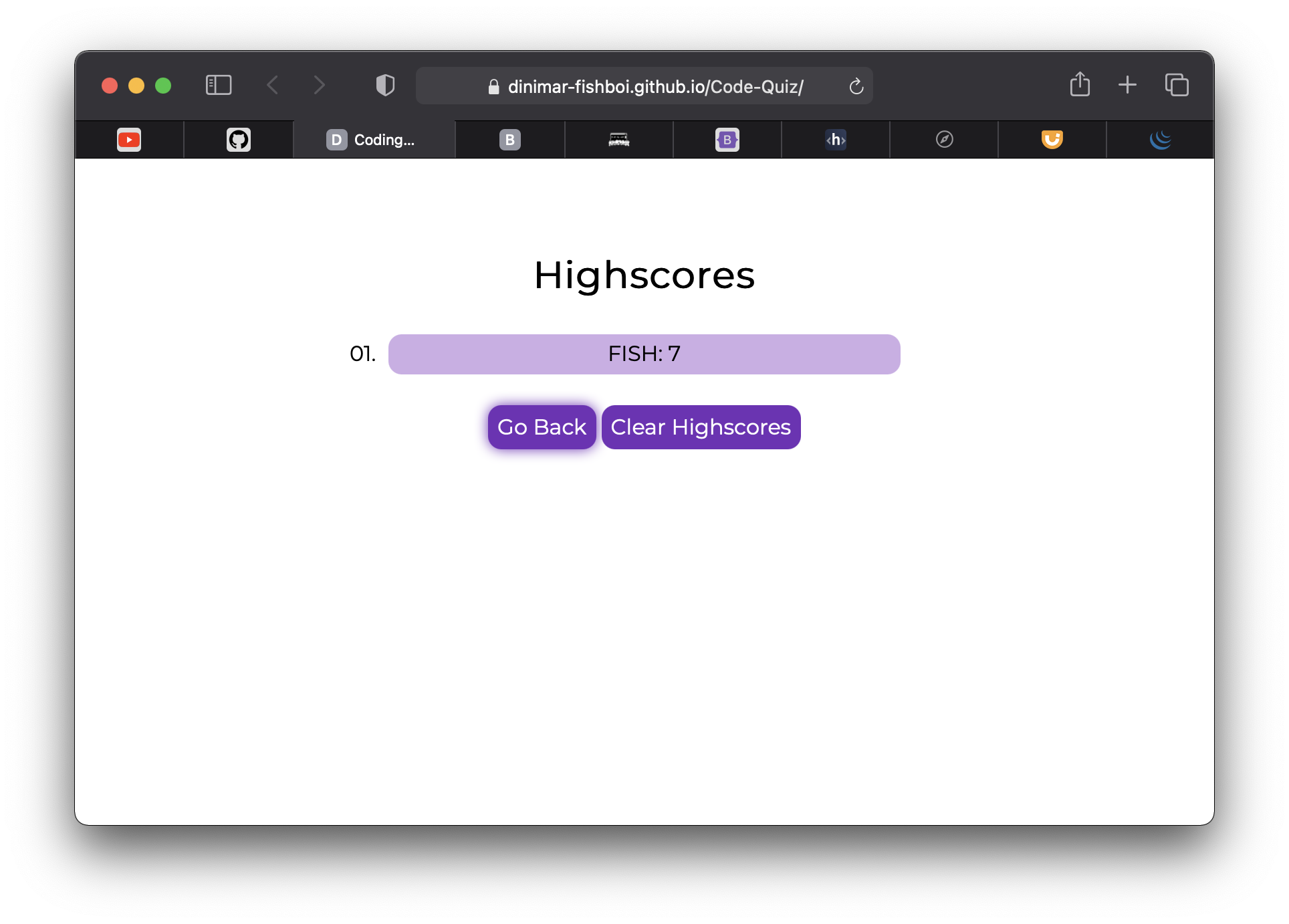Open the HTML reference pinned tab

835,140
